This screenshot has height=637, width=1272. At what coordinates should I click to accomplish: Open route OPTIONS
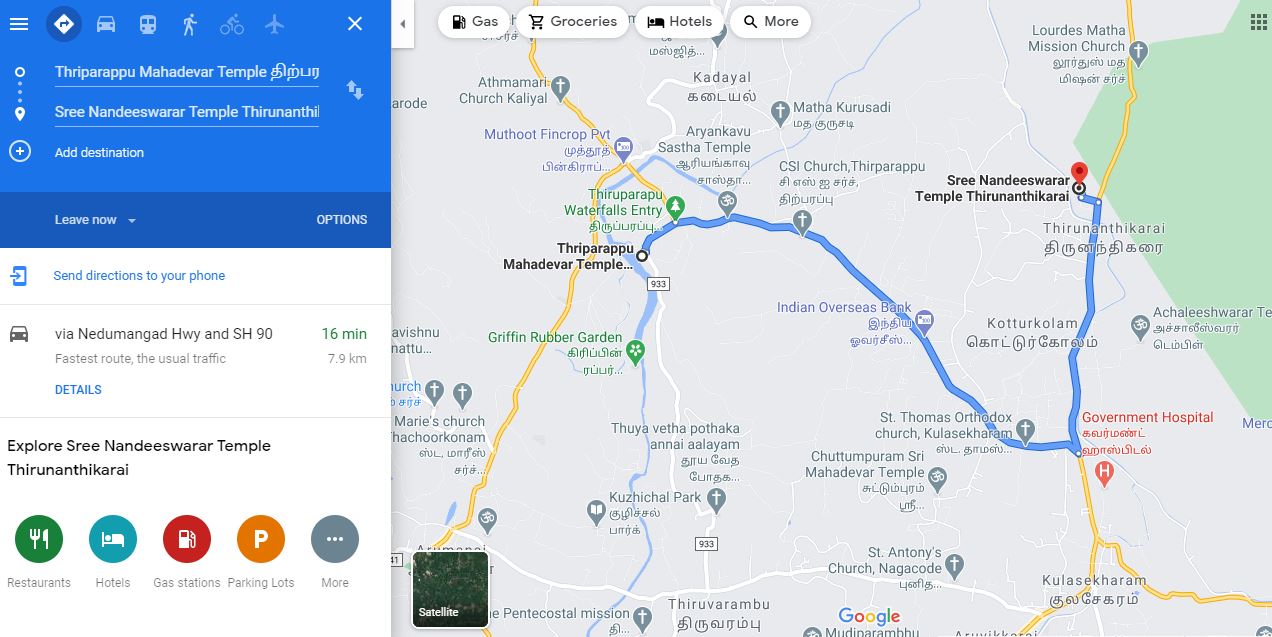coord(342,220)
